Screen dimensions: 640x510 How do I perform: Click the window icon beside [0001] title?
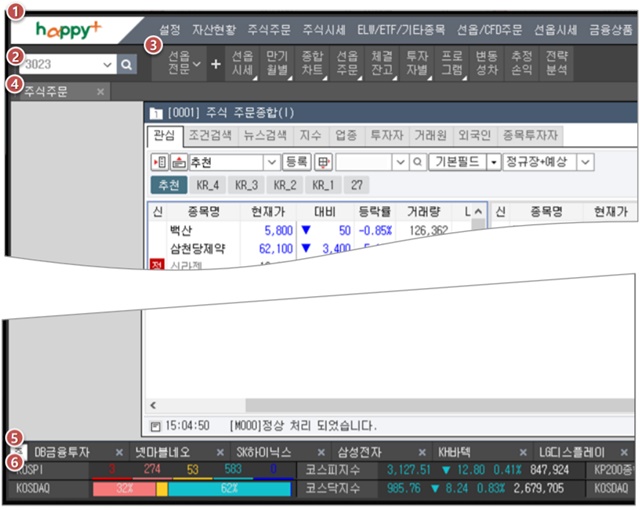pyautogui.click(x=156, y=113)
